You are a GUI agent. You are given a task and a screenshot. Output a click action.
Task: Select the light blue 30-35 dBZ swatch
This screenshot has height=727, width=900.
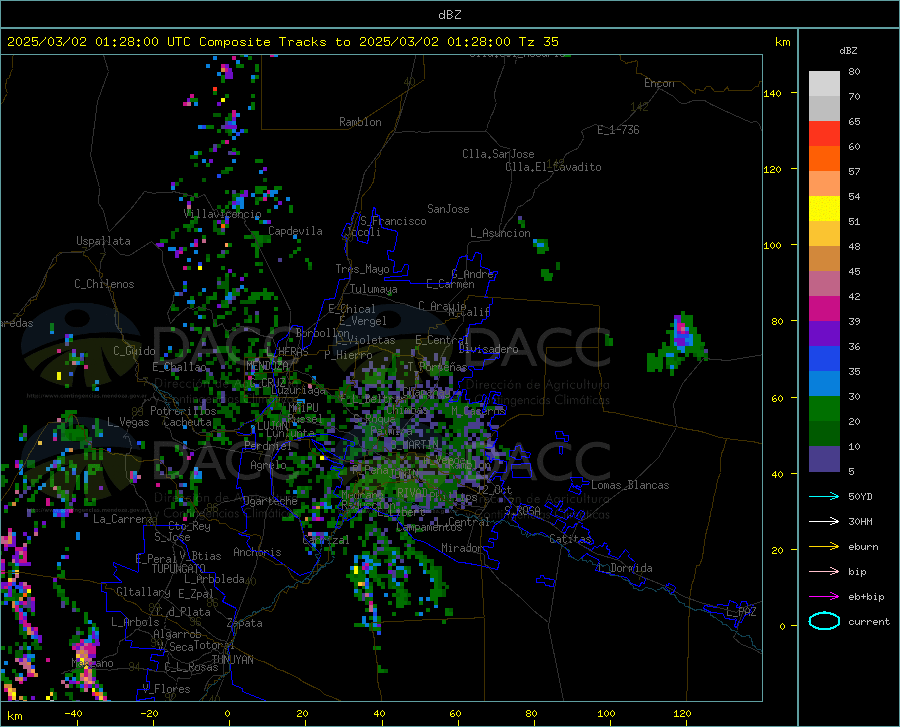click(x=824, y=384)
